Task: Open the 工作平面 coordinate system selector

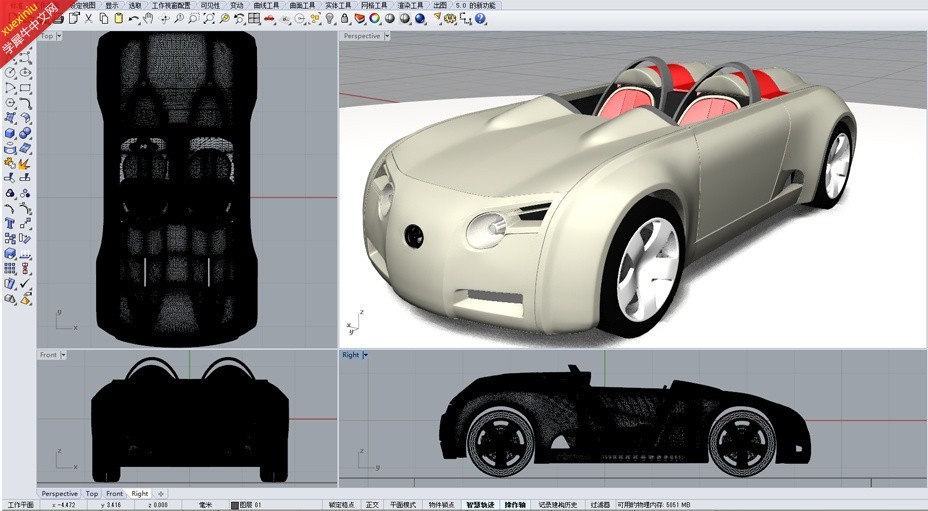Action: (20, 505)
